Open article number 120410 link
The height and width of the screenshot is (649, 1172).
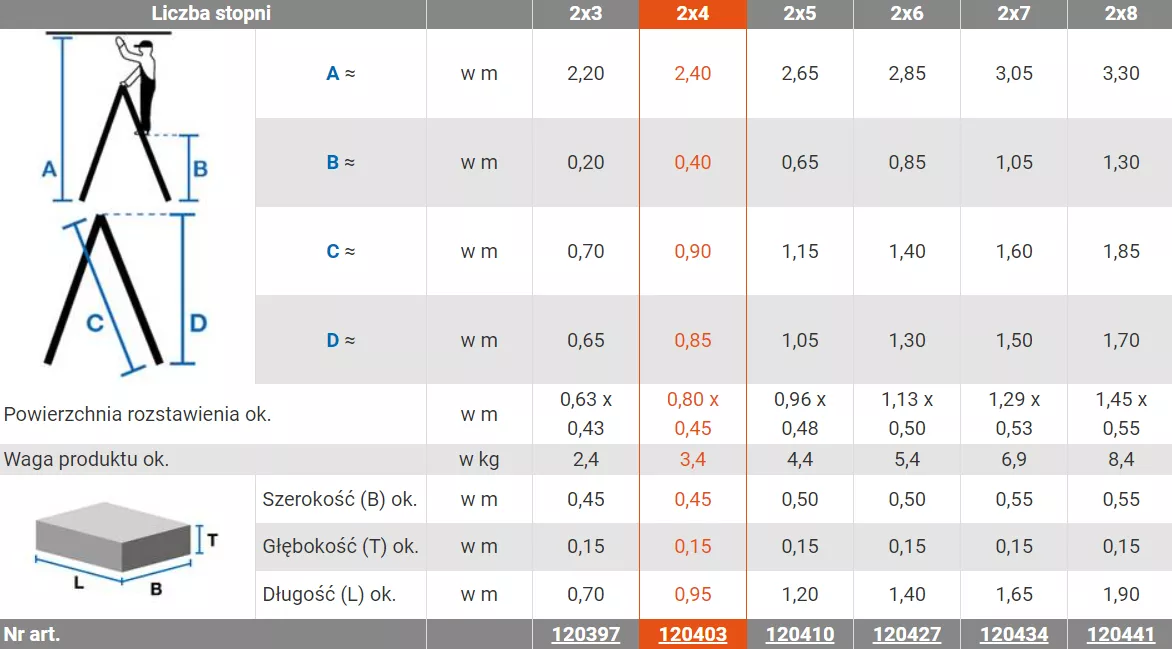coord(800,635)
